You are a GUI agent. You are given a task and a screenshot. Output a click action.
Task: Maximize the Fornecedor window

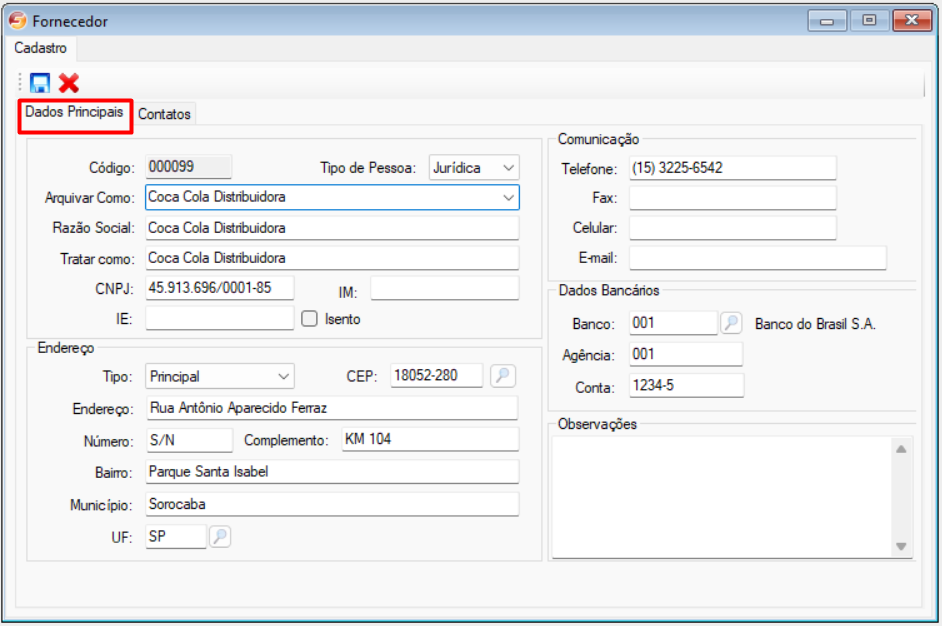click(869, 20)
